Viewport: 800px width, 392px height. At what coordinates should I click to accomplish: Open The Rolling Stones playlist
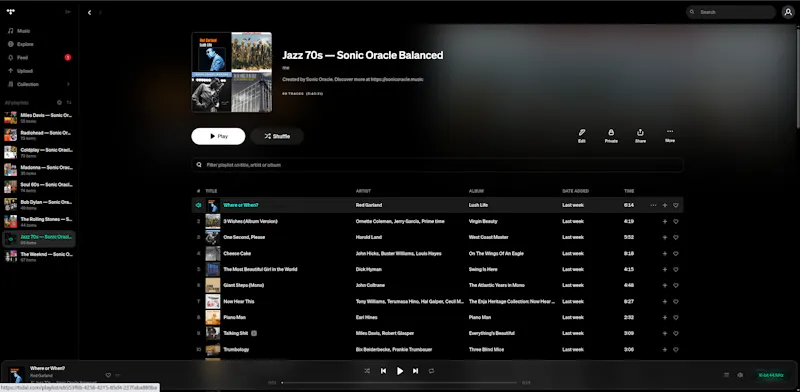[x=39, y=222]
